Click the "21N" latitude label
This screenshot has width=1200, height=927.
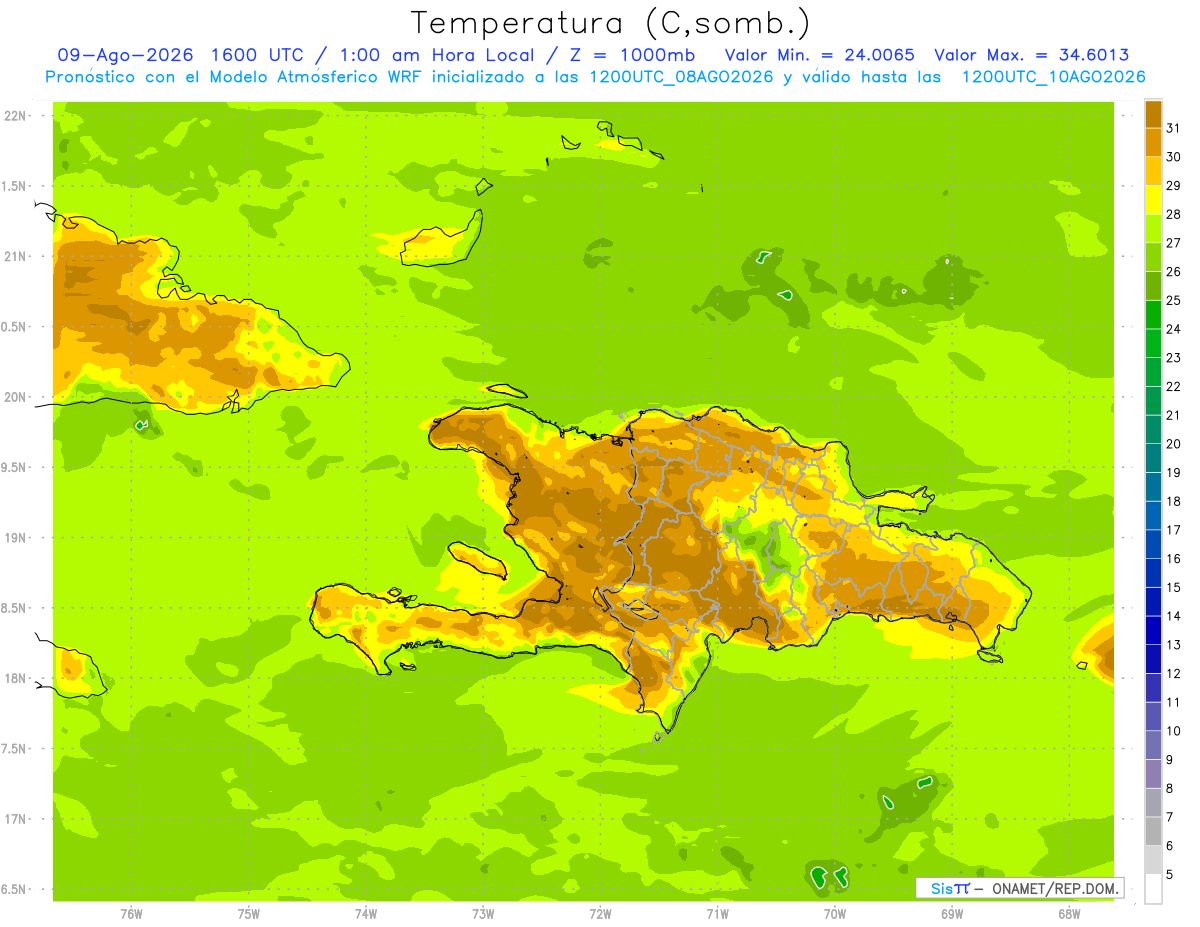[15, 256]
